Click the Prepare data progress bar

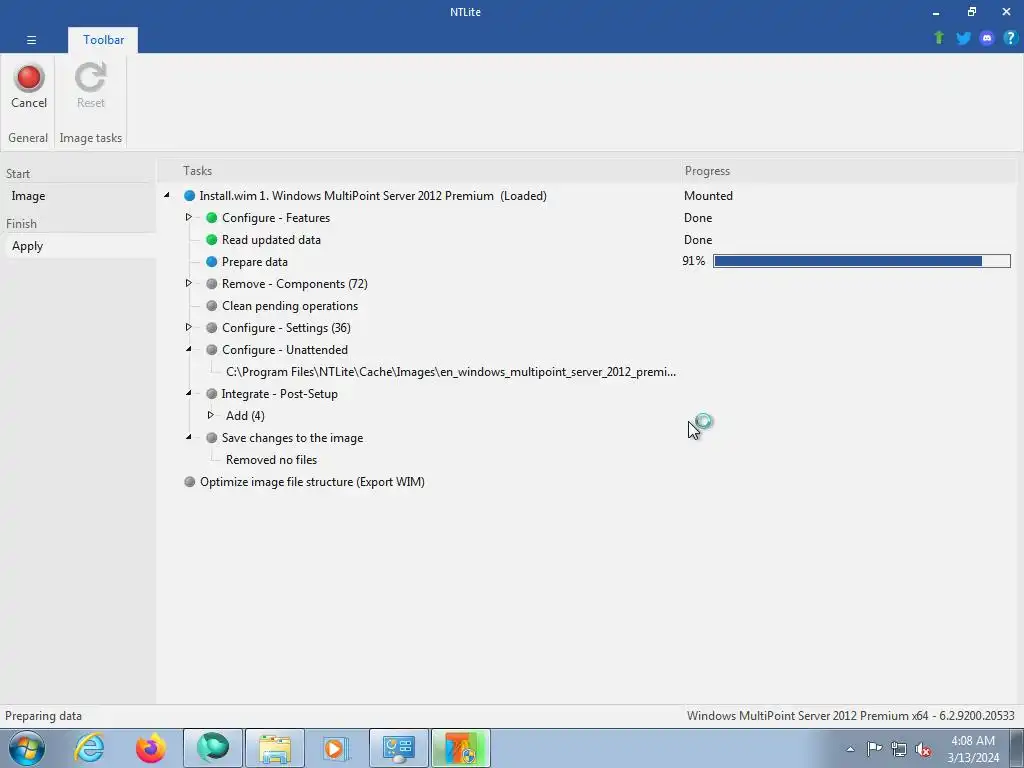pos(861,261)
